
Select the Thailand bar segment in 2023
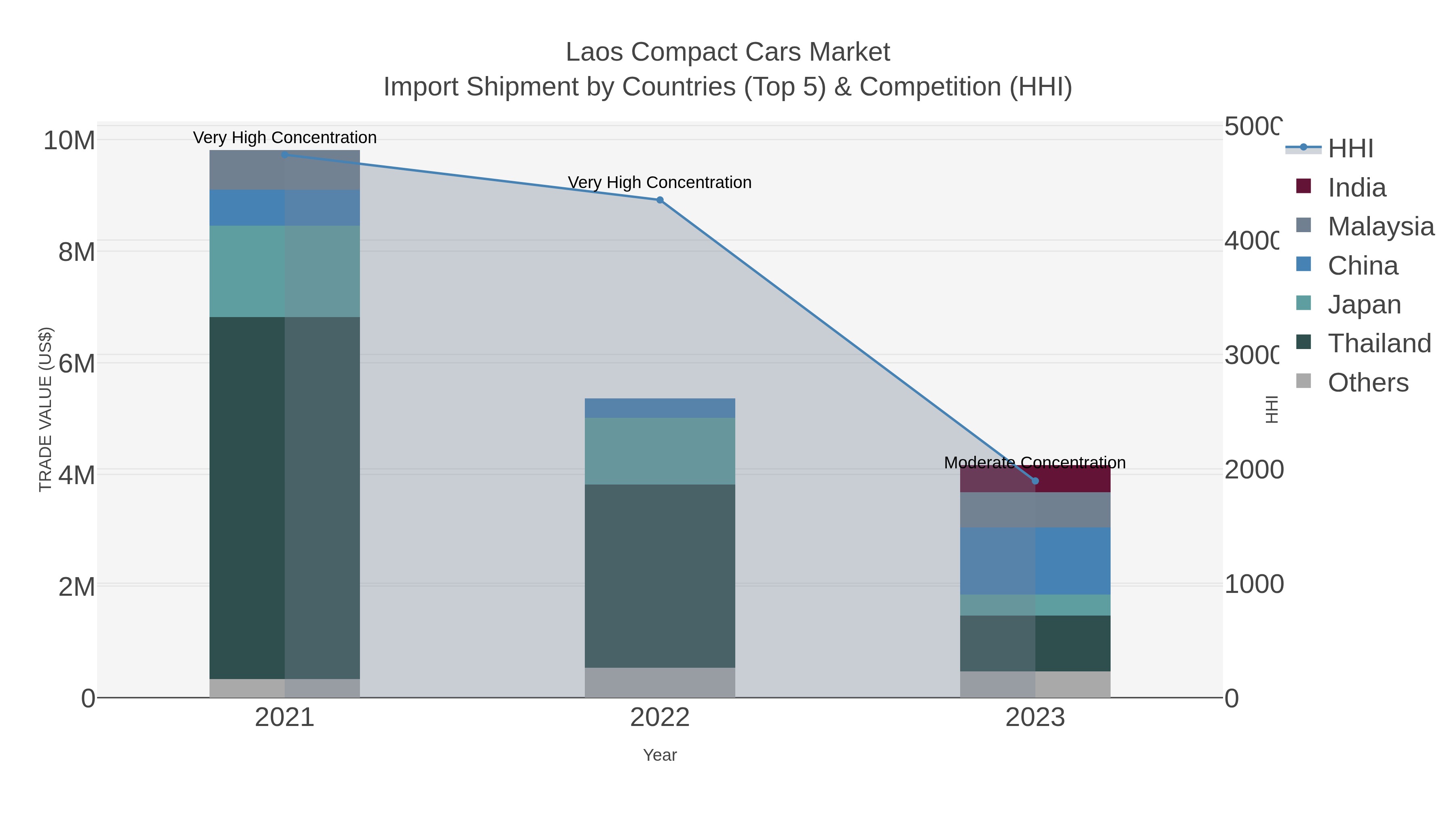pyautogui.click(x=1035, y=643)
